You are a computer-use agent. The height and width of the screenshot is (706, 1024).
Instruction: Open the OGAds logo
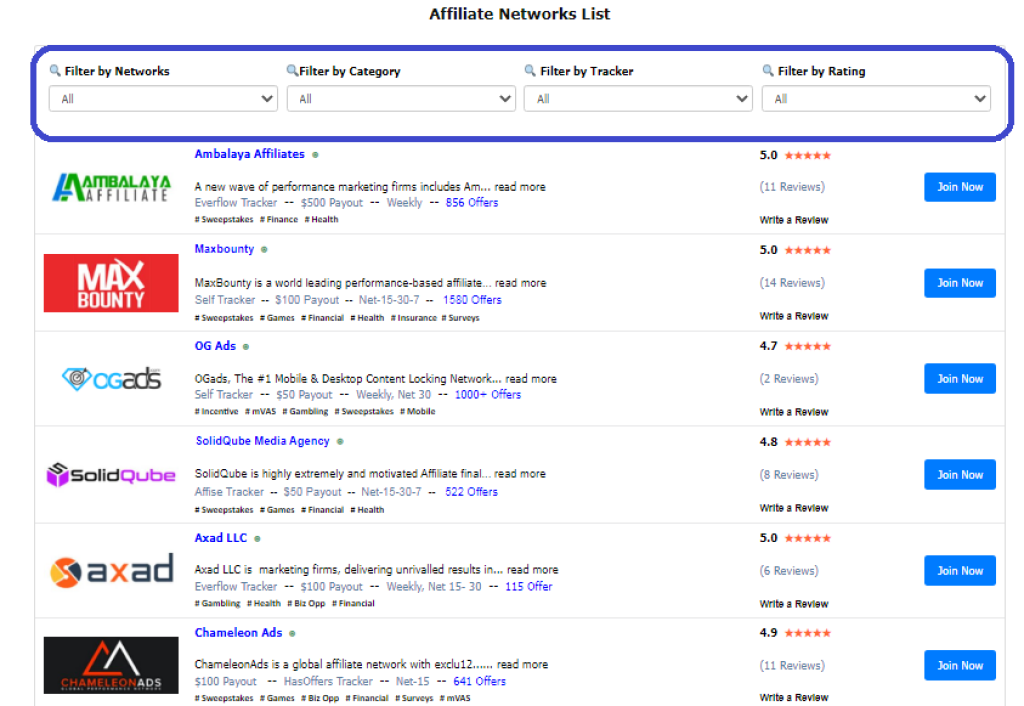(111, 379)
